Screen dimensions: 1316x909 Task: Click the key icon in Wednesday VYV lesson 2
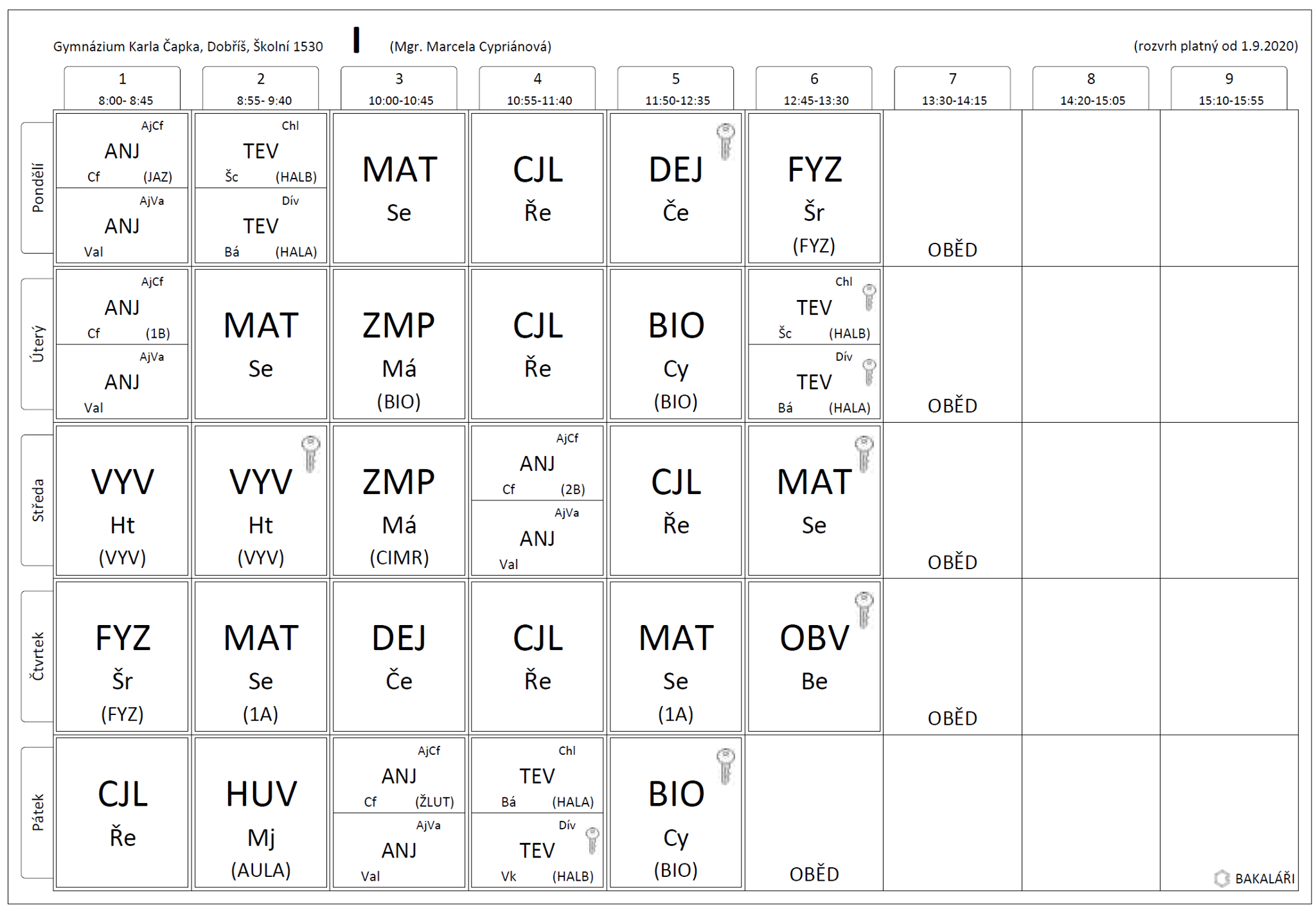[x=310, y=453]
